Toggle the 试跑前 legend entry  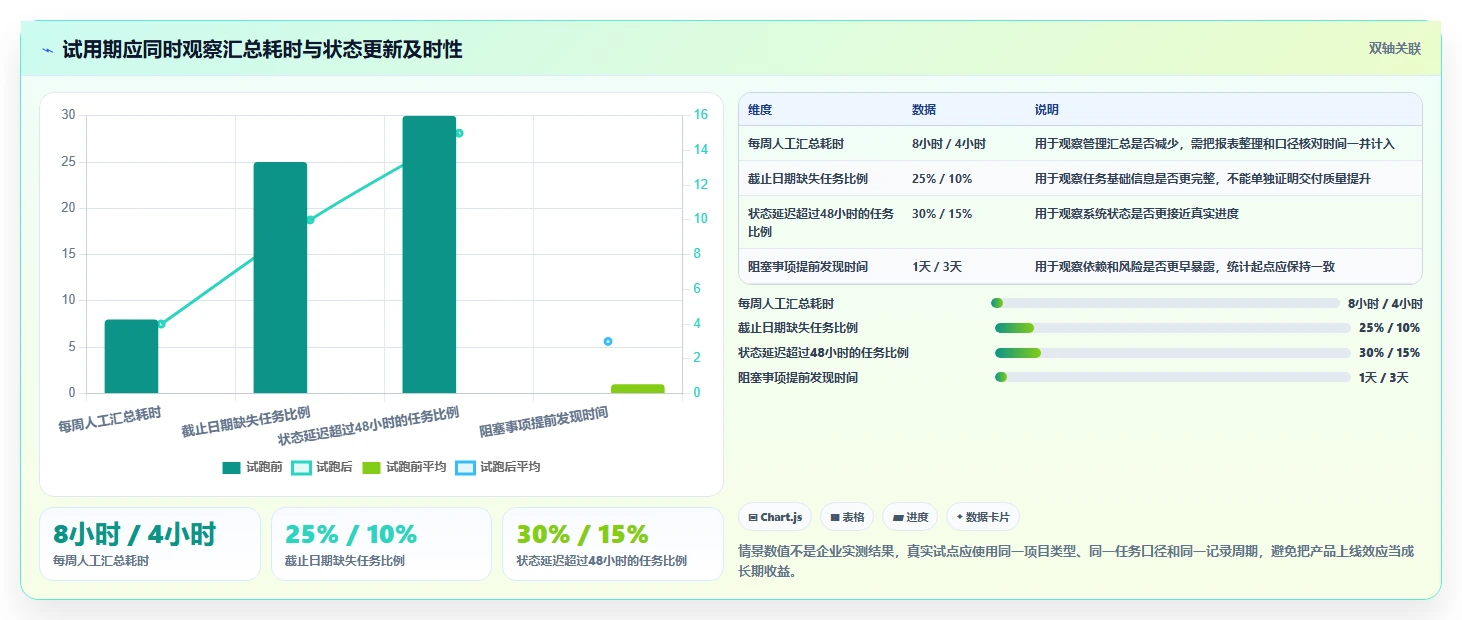point(252,467)
